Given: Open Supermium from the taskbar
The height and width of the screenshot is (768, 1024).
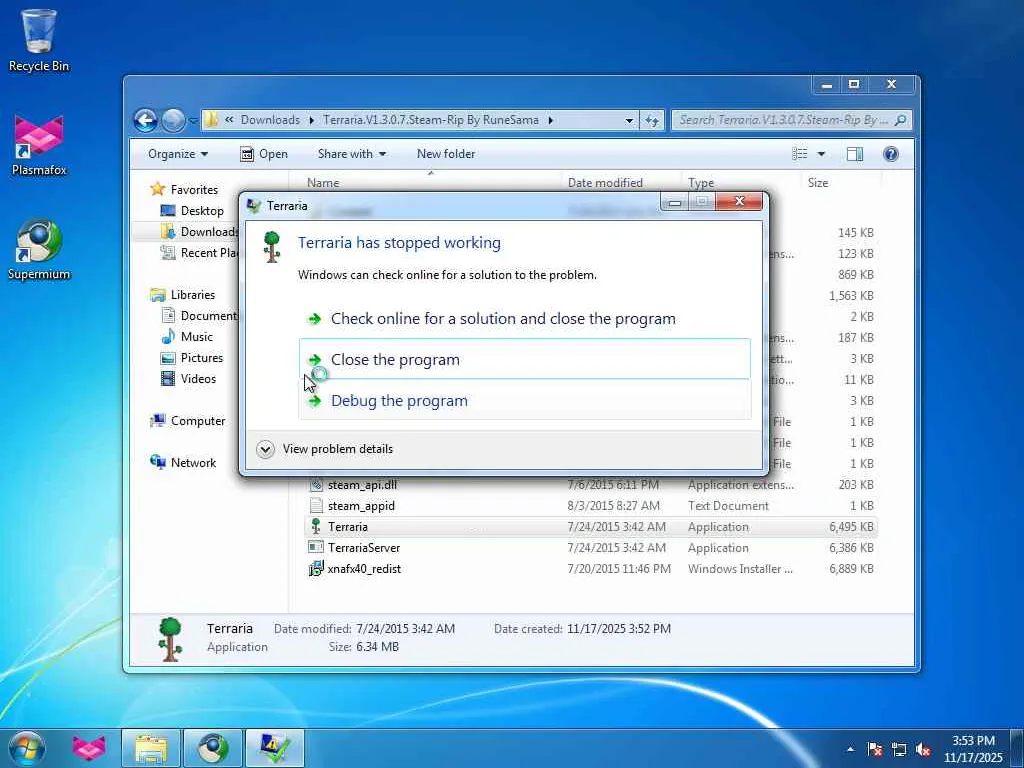Looking at the screenshot, I should tap(213, 748).
